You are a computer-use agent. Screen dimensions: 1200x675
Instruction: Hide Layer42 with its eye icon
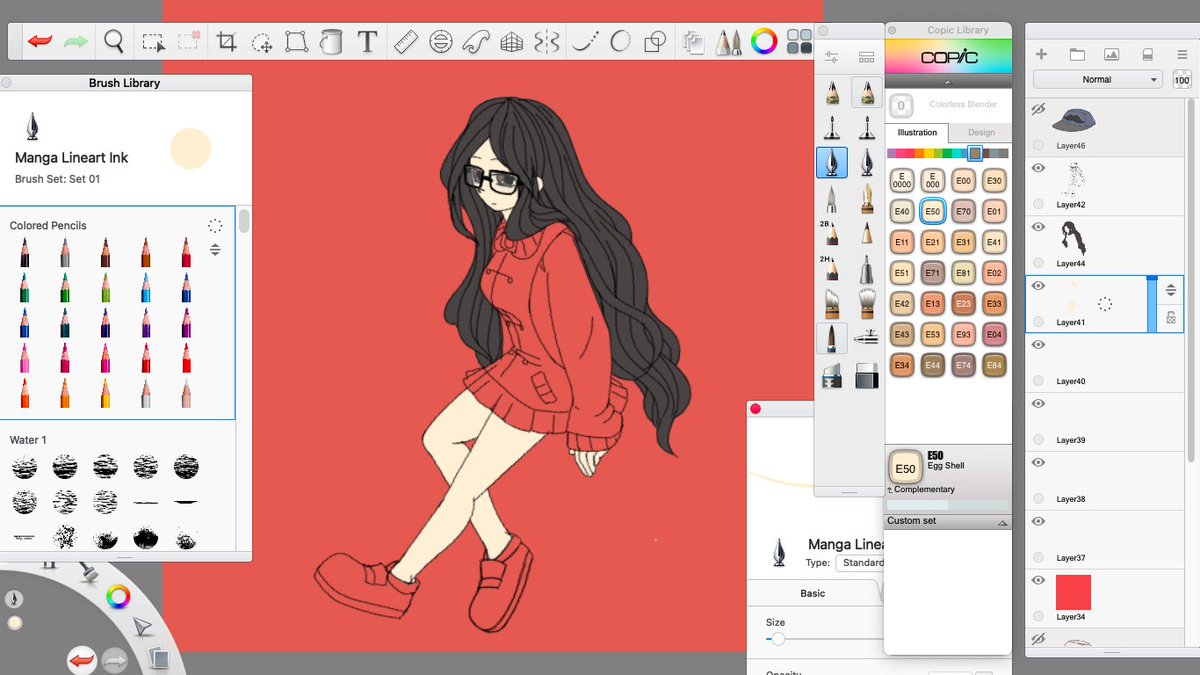pyautogui.click(x=1038, y=168)
